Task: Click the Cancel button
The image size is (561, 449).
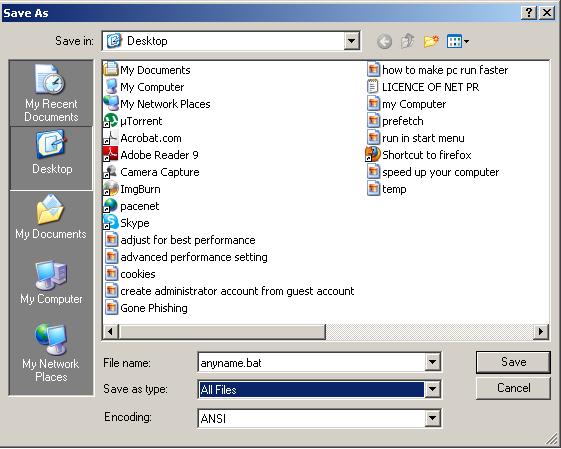Action: tap(513, 388)
